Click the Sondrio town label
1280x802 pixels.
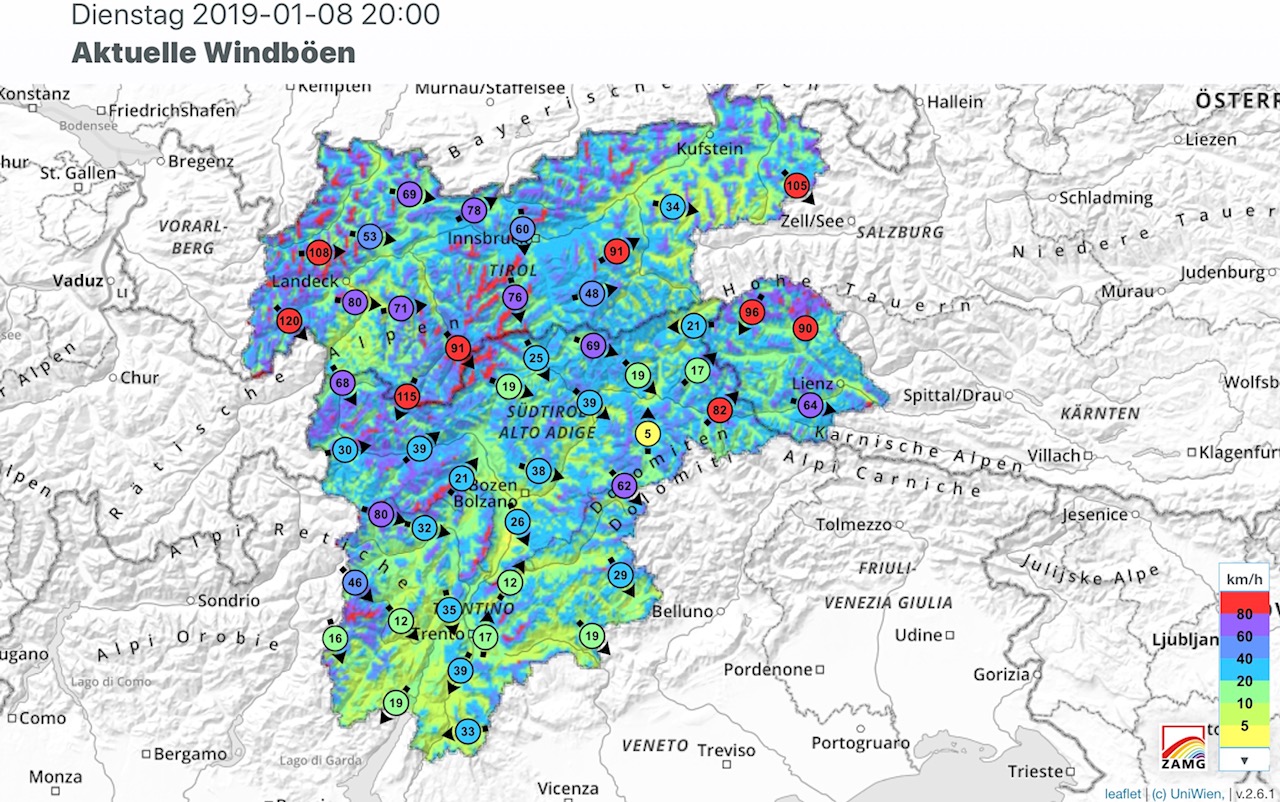[x=228, y=601]
